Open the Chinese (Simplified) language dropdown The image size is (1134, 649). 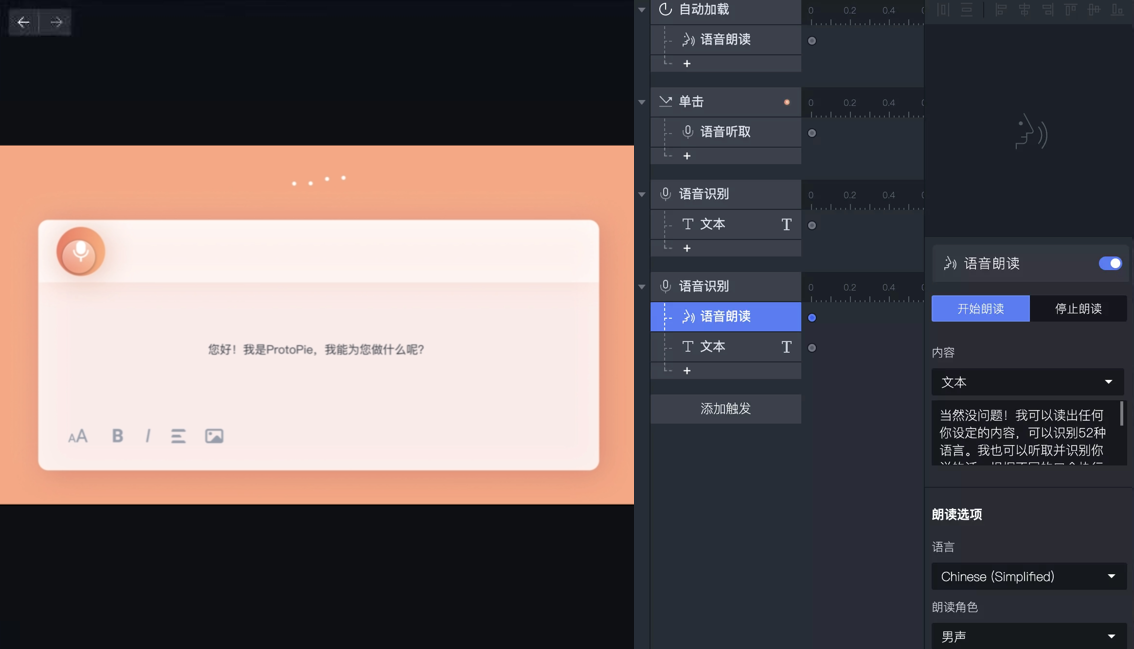1028,576
